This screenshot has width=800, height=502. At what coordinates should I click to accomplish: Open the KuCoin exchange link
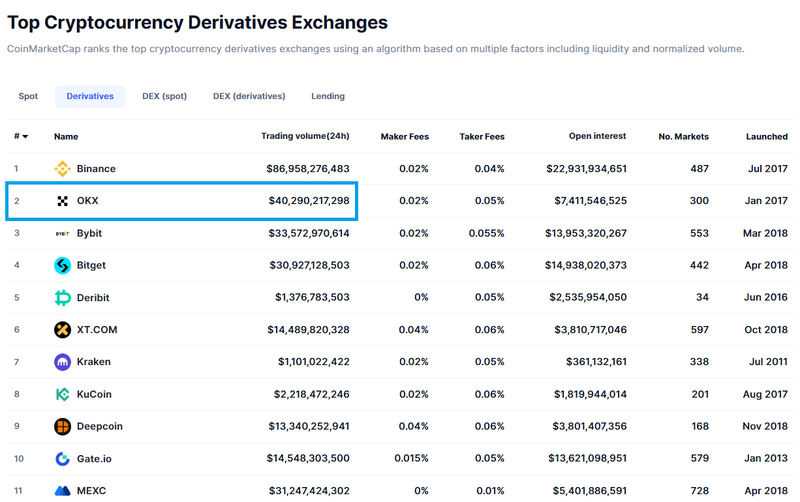pos(94,394)
